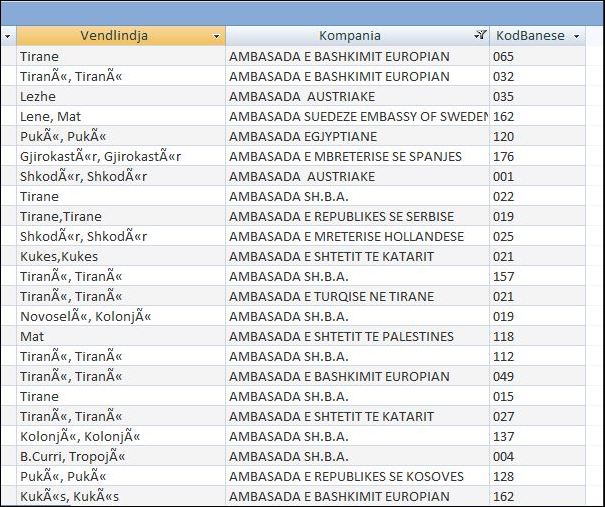The image size is (605, 507).
Task: Select the AMBASADA E SHTETIT TE PALESTINES cell
Action: (341, 336)
